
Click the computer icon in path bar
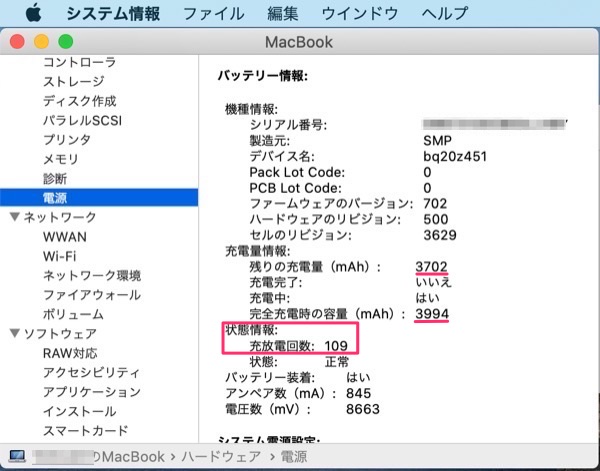[x=18, y=456]
